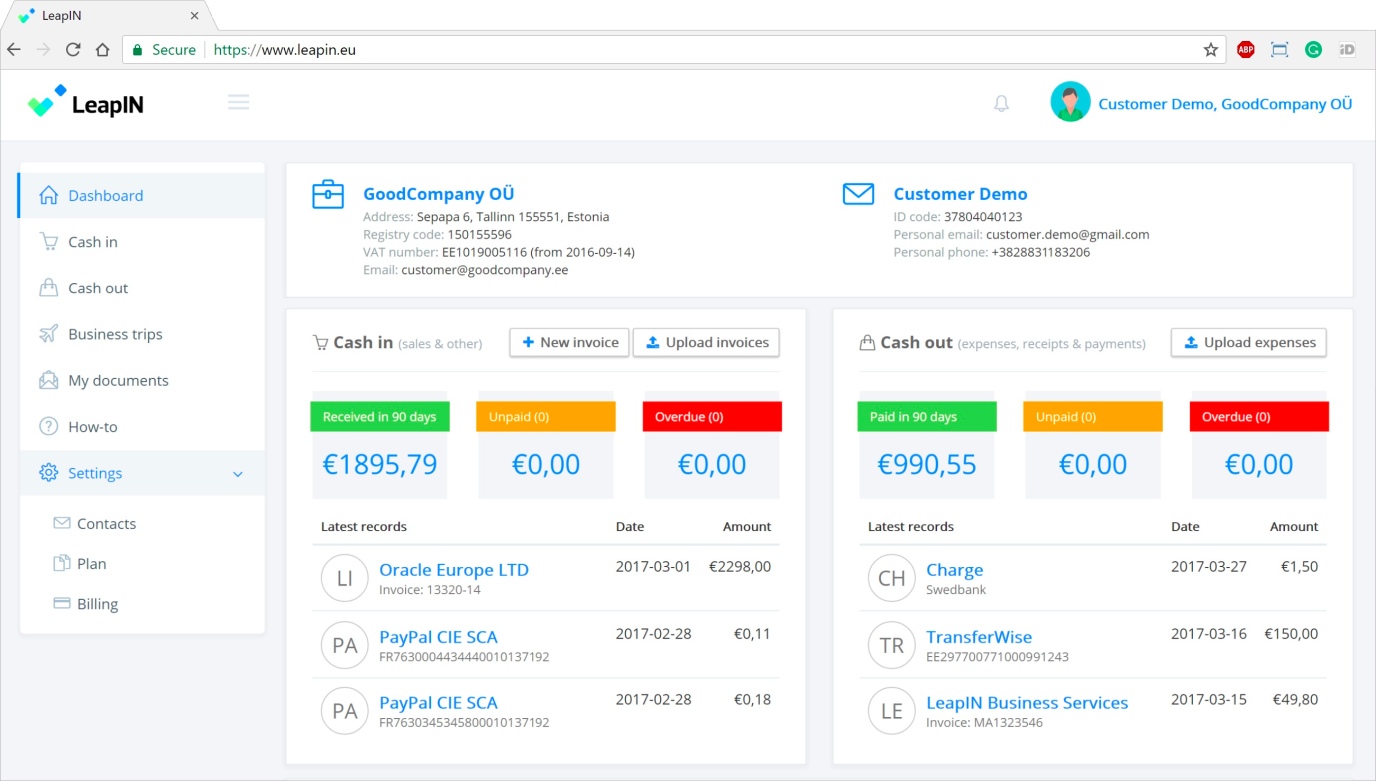Open the How-to page

tap(142, 426)
